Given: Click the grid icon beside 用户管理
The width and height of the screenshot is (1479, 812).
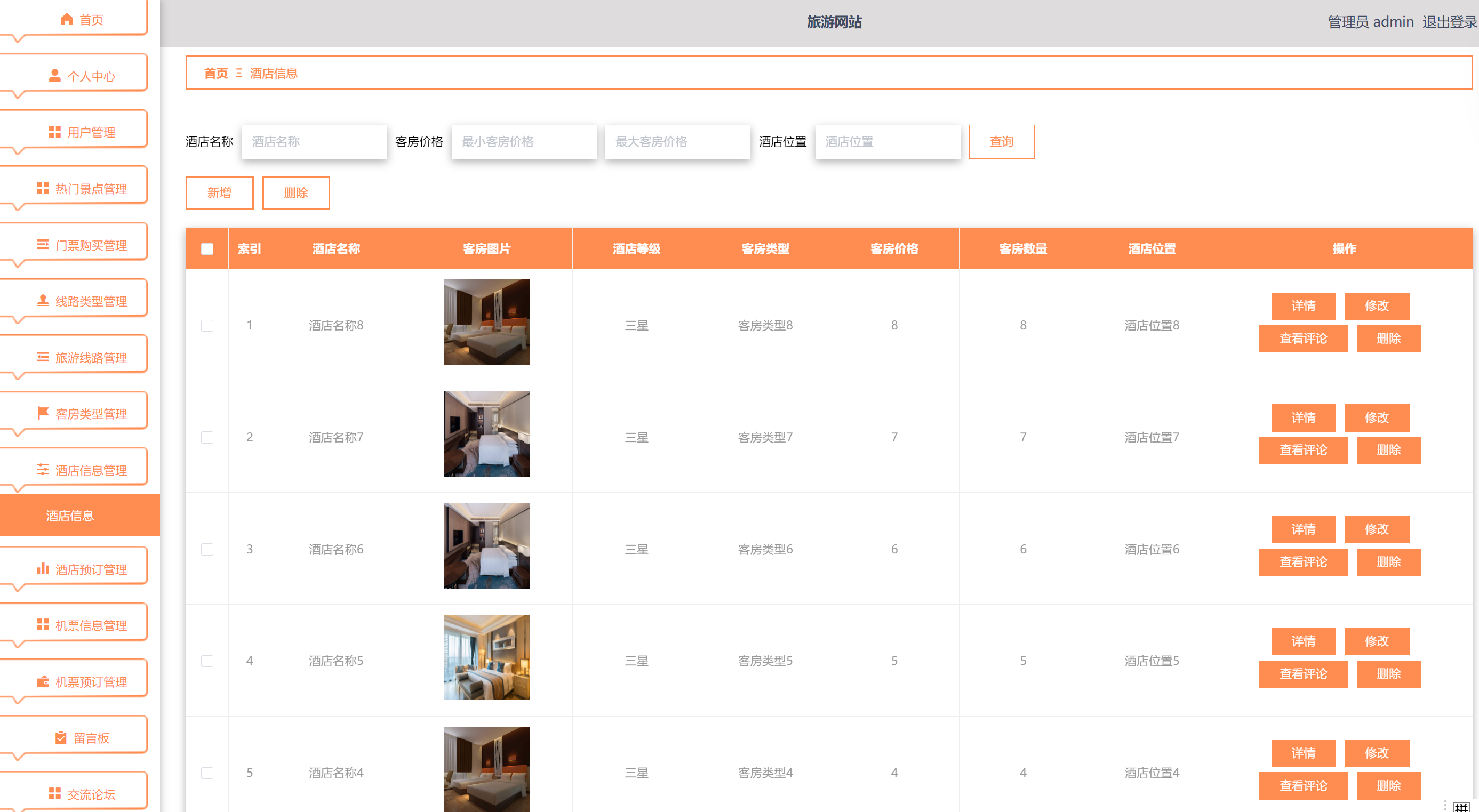Looking at the screenshot, I should [x=54, y=132].
